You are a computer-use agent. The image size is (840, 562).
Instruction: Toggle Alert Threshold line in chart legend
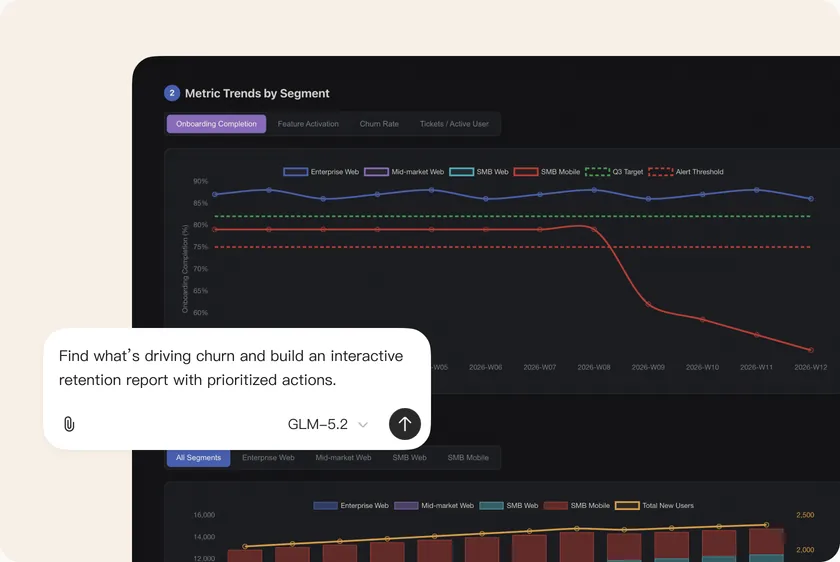686,172
